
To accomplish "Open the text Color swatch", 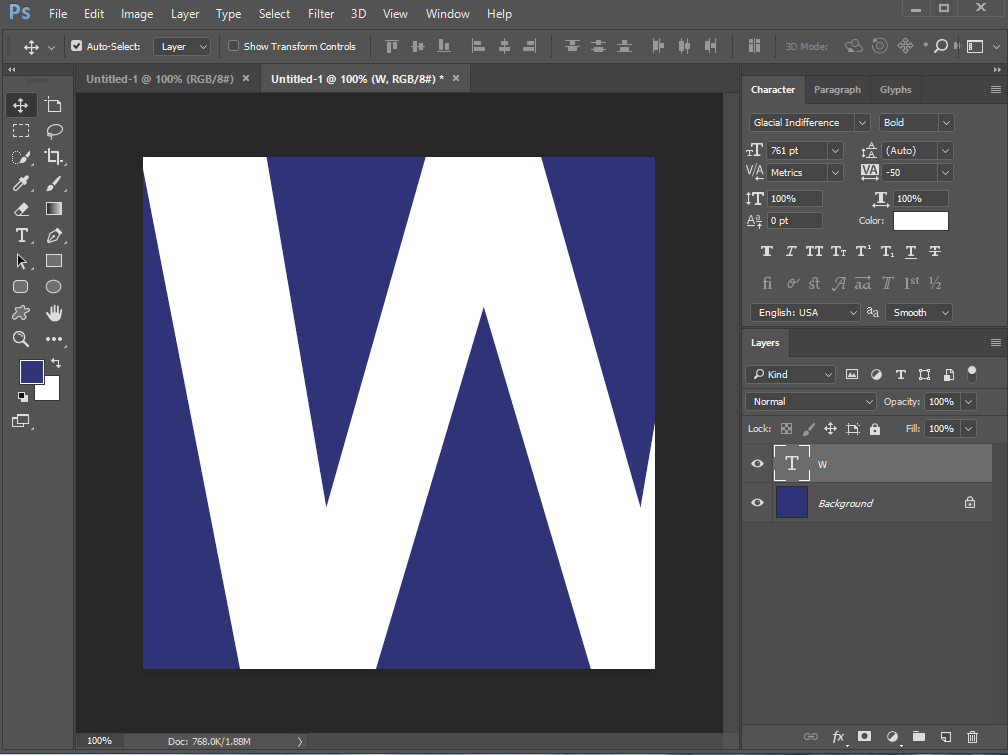I will click(x=921, y=221).
